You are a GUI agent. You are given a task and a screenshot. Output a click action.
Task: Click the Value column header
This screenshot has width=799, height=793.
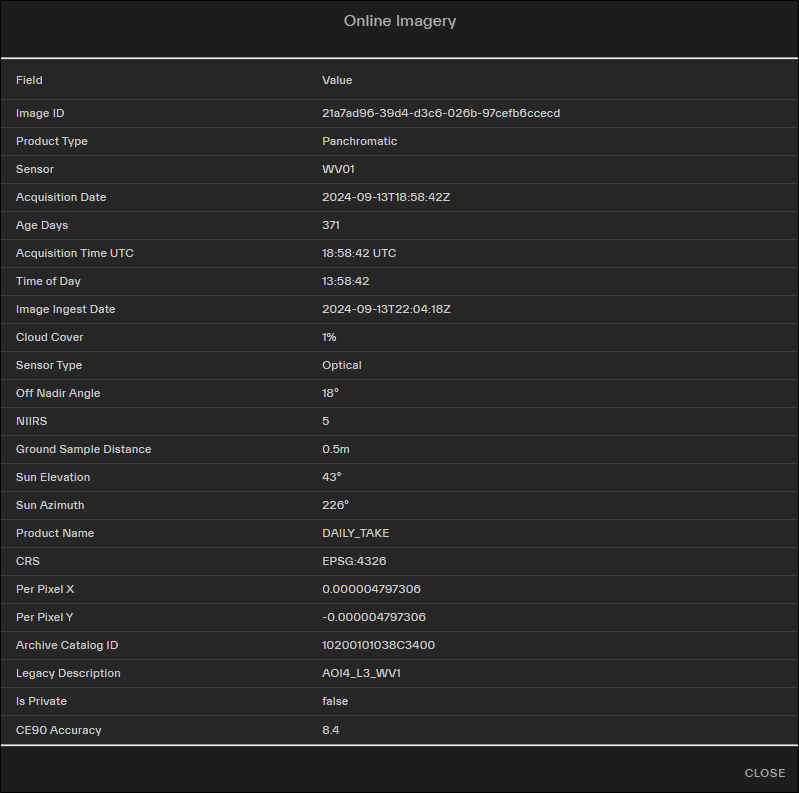(337, 80)
